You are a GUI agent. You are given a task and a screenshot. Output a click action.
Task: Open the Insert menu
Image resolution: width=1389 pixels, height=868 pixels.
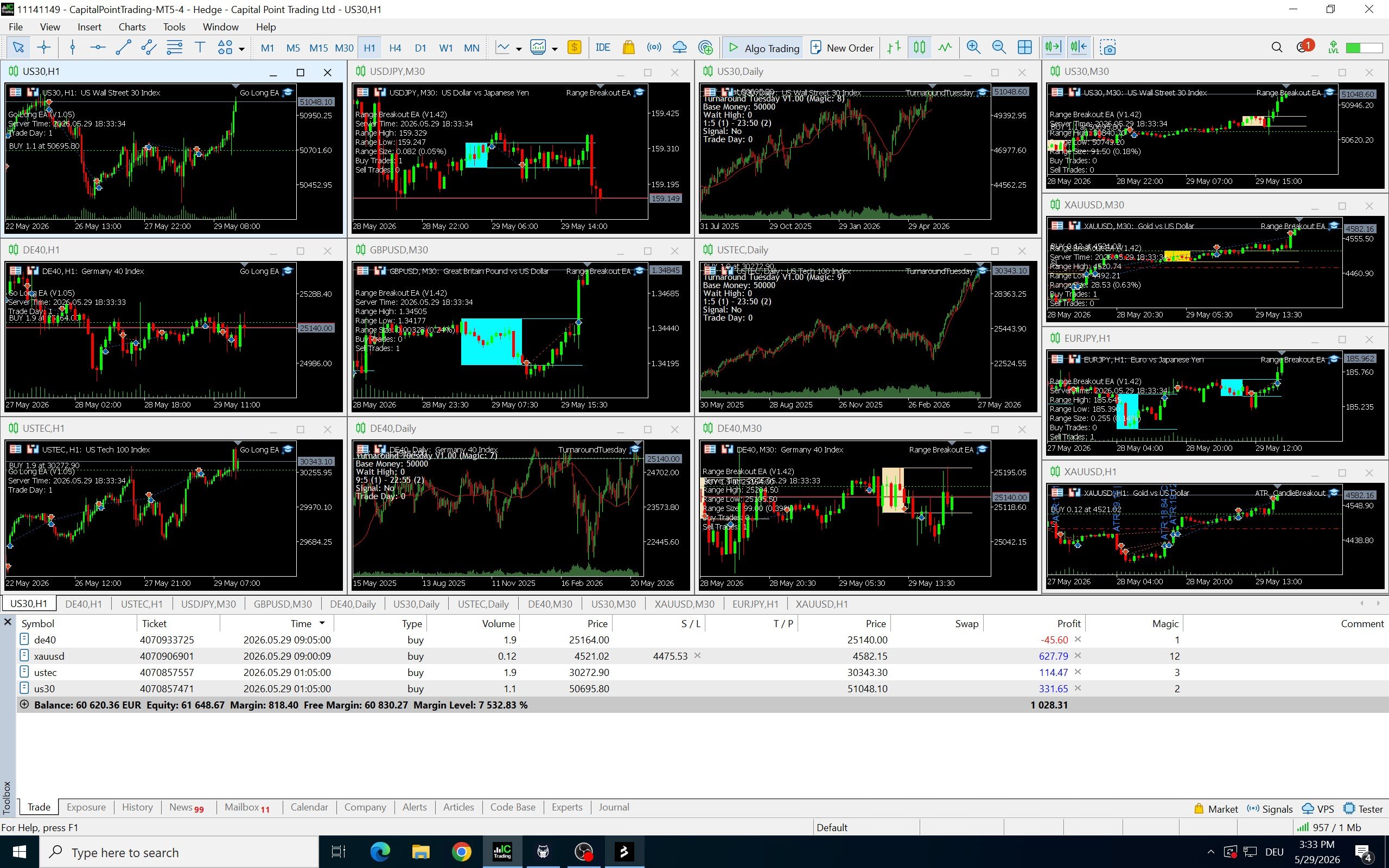[90, 27]
